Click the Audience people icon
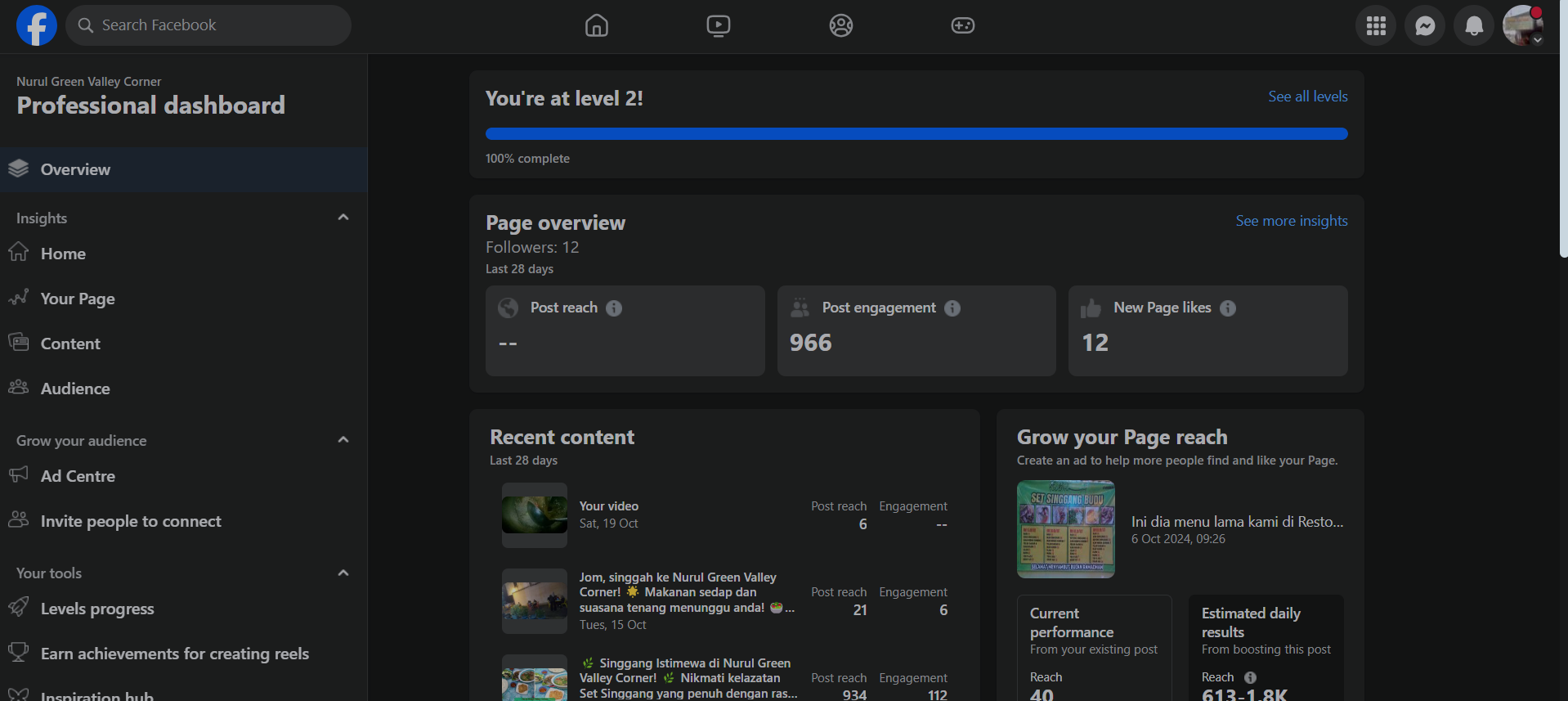Image resolution: width=1568 pixels, height=701 pixels. [x=18, y=387]
